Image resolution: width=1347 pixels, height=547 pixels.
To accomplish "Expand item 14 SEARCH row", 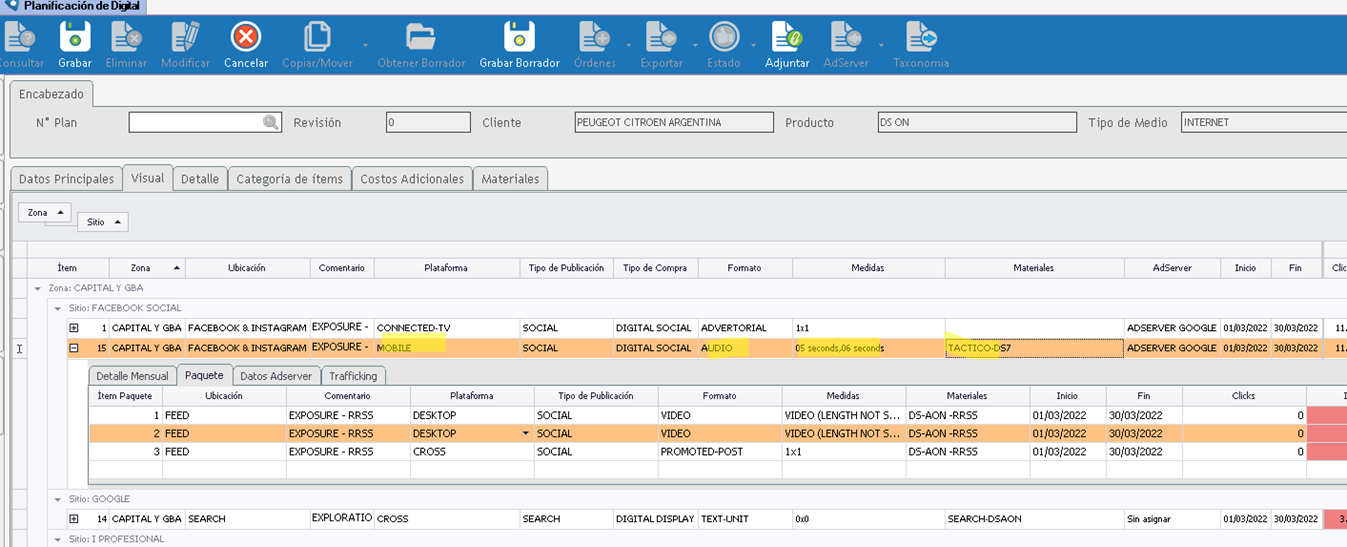I will click(73, 519).
